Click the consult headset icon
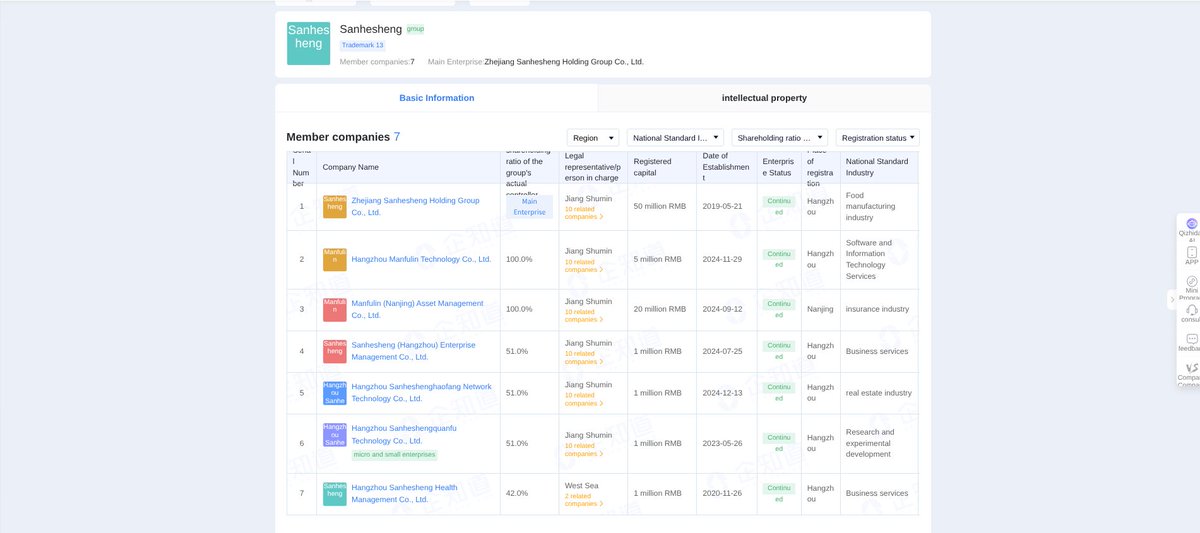 coord(1191,310)
